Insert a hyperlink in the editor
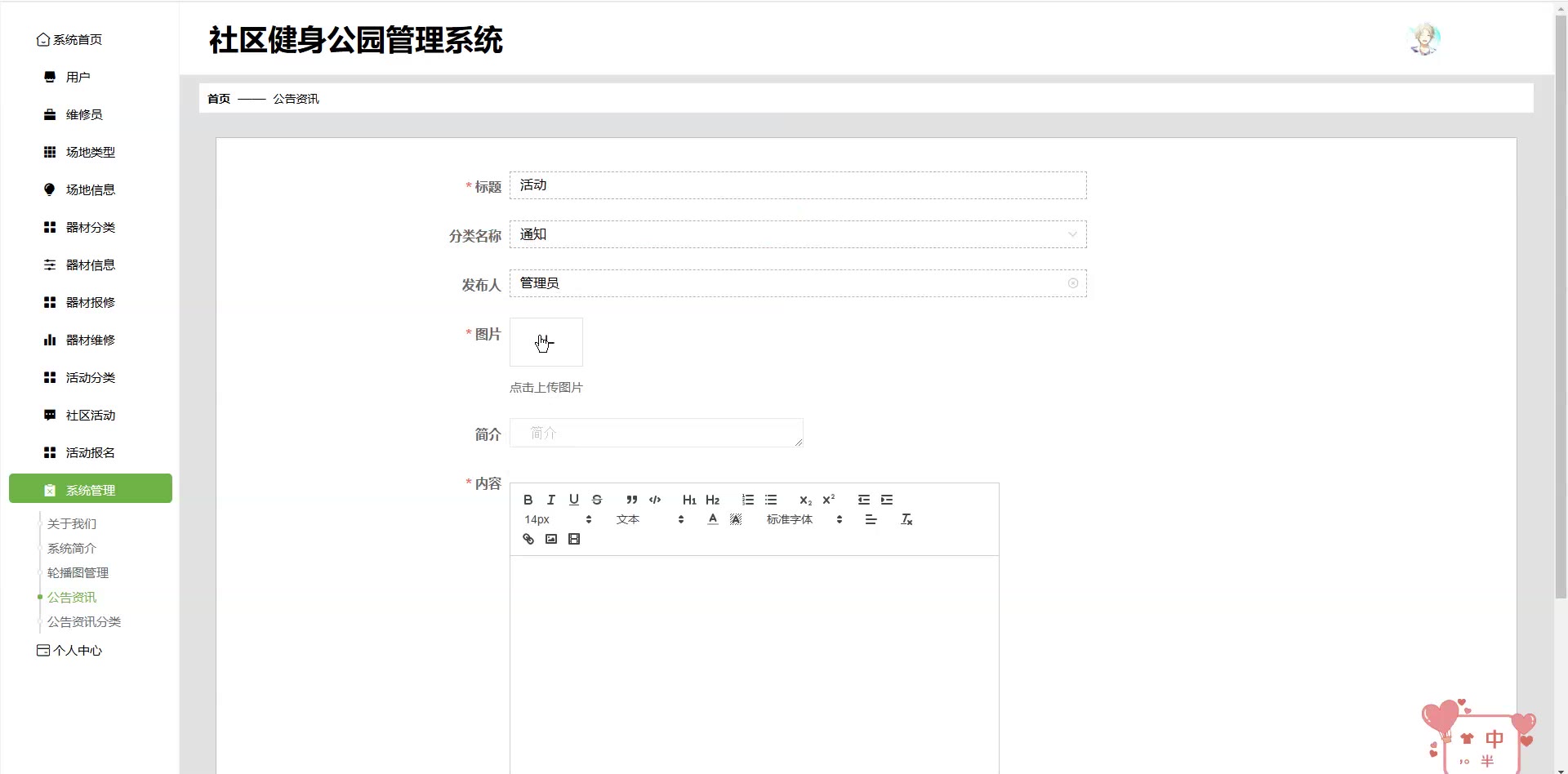 pyautogui.click(x=528, y=539)
